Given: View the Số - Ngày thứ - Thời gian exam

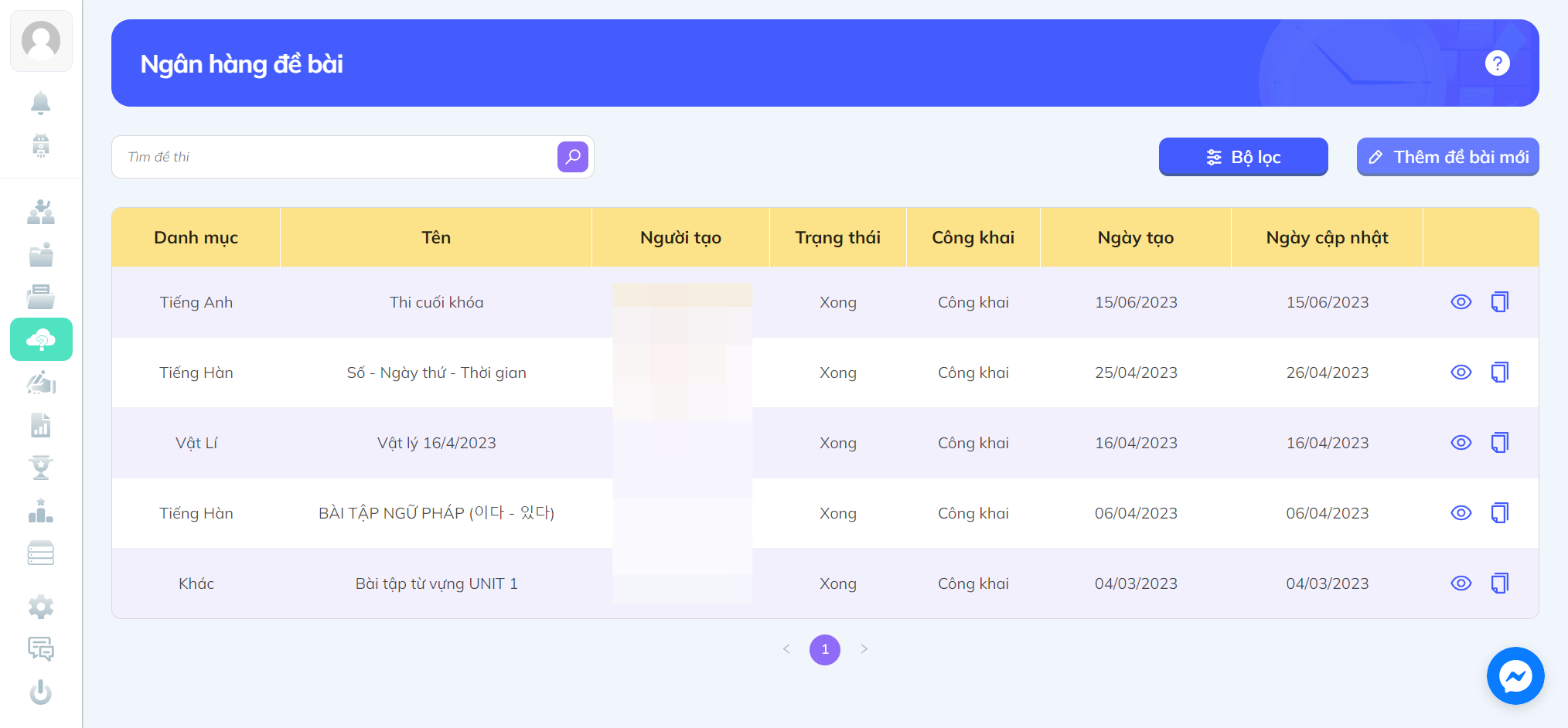Looking at the screenshot, I should [x=1461, y=373].
